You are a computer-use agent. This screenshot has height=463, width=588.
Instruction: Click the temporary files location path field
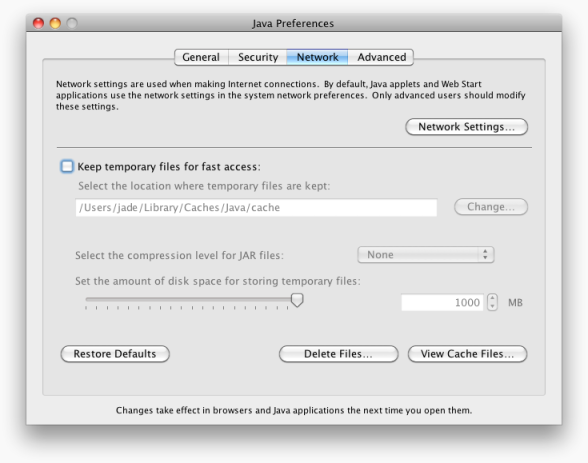(x=256, y=207)
